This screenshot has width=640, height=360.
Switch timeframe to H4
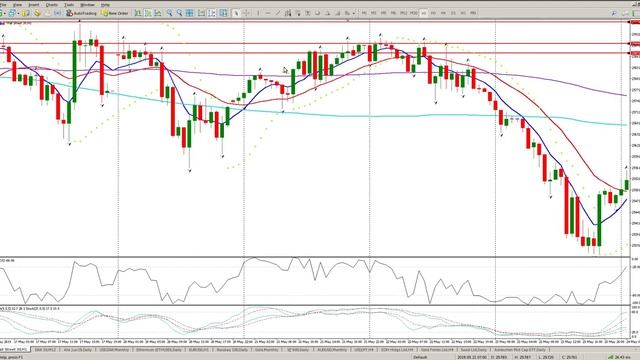(x=443, y=13)
